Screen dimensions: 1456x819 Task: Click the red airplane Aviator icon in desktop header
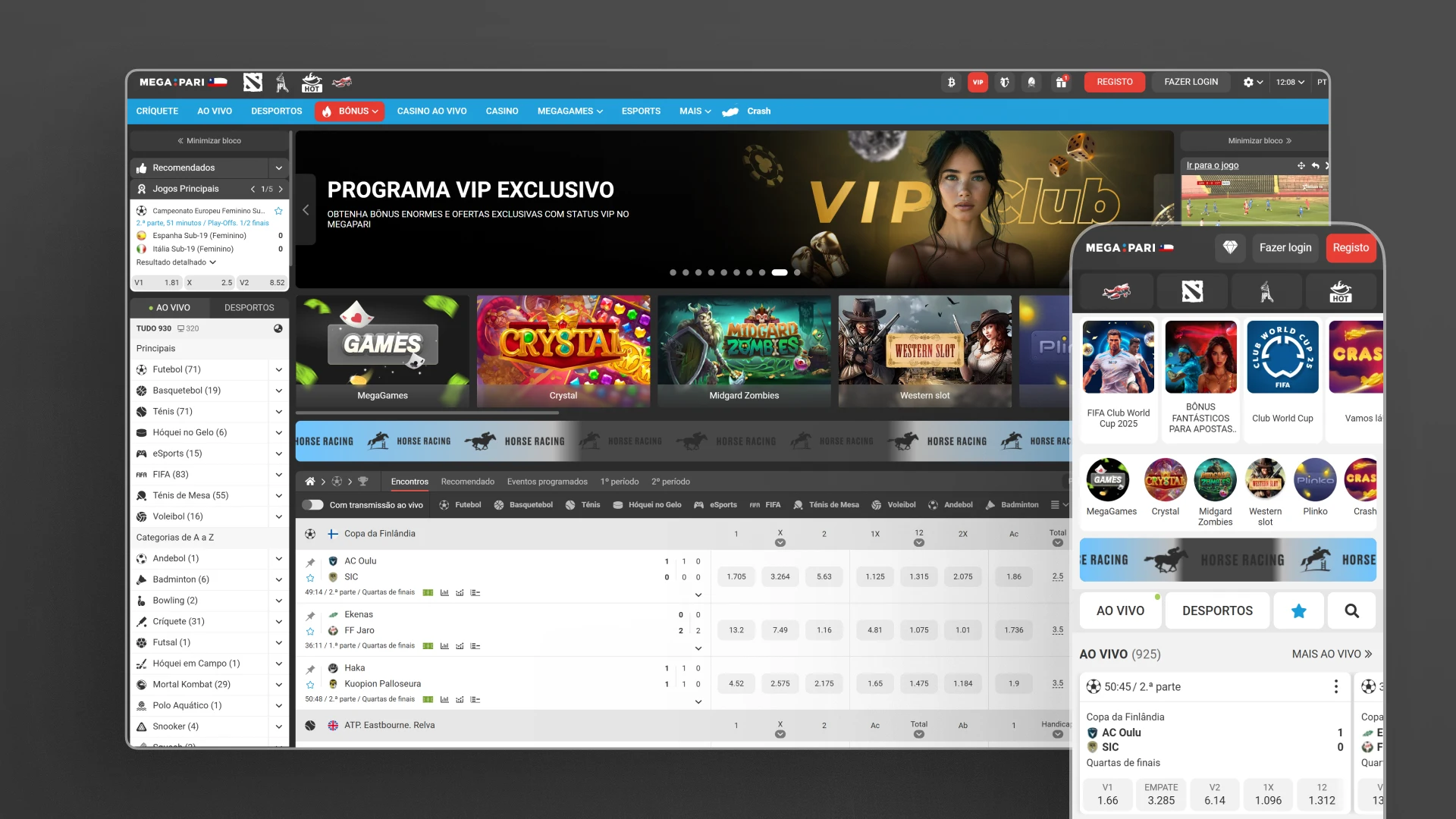(342, 82)
